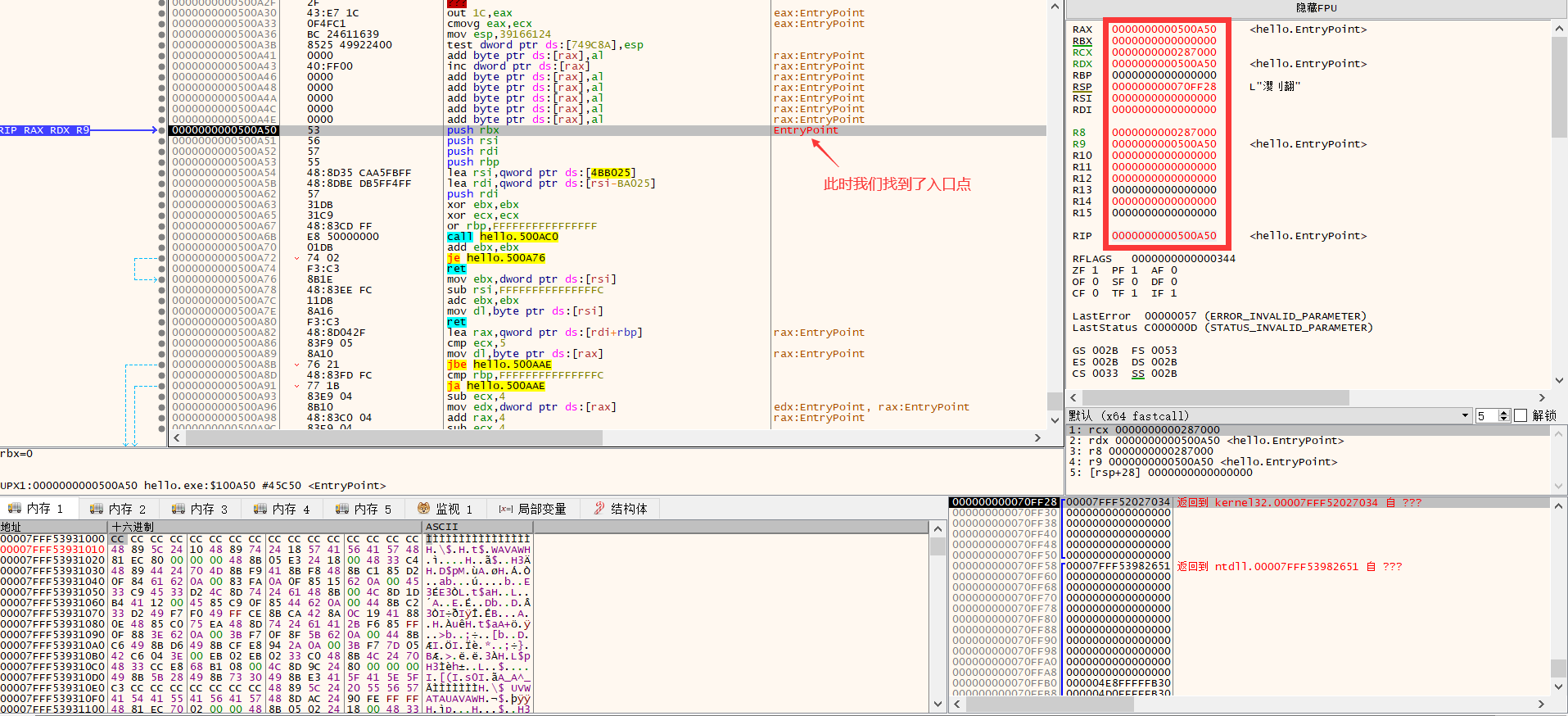Image resolution: width=1568 pixels, height=716 pixels.
Task: Click the ZF flag value
Action: [x=1095, y=270]
